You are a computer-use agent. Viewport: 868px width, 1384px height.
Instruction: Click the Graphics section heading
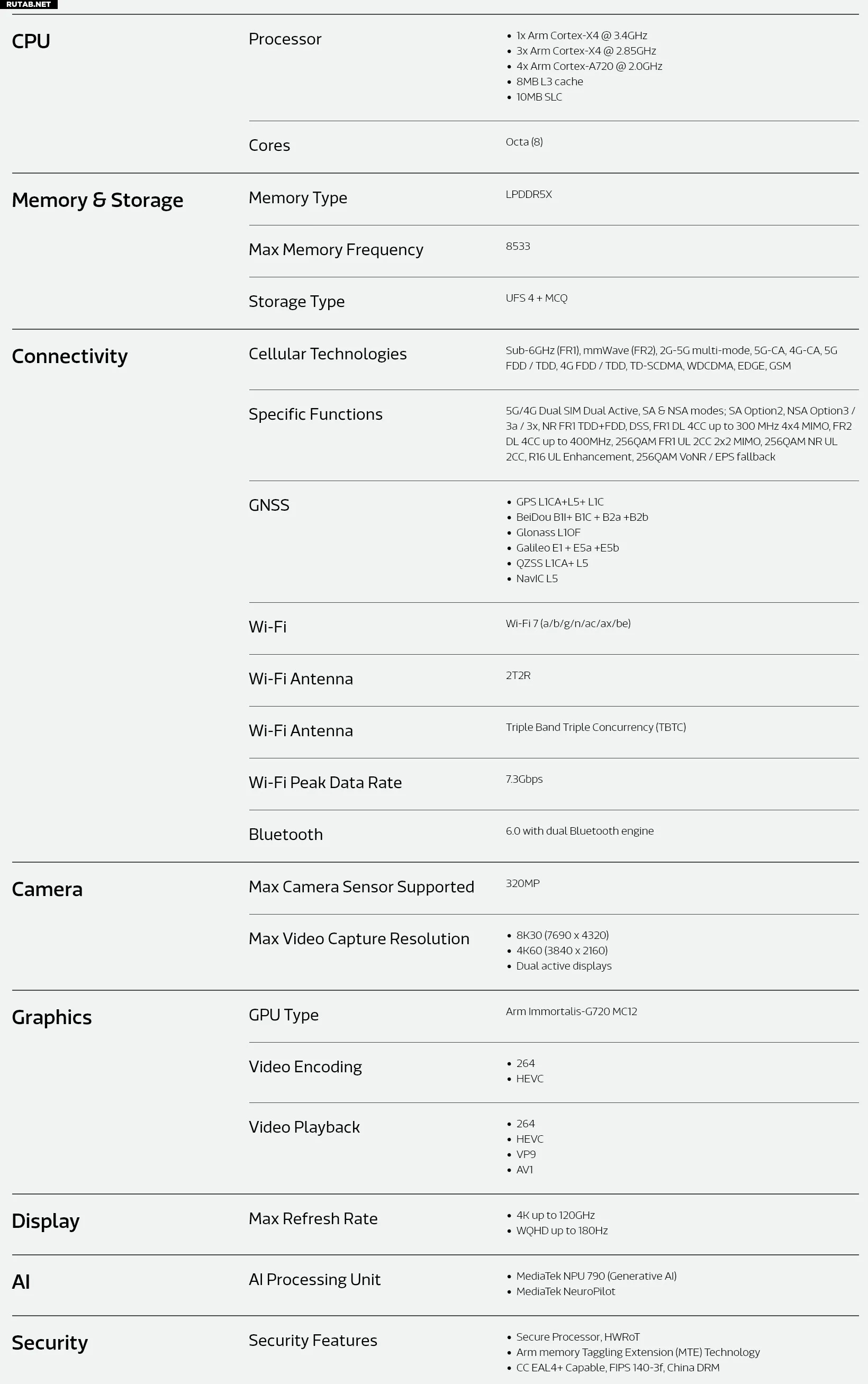pos(52,1017)
